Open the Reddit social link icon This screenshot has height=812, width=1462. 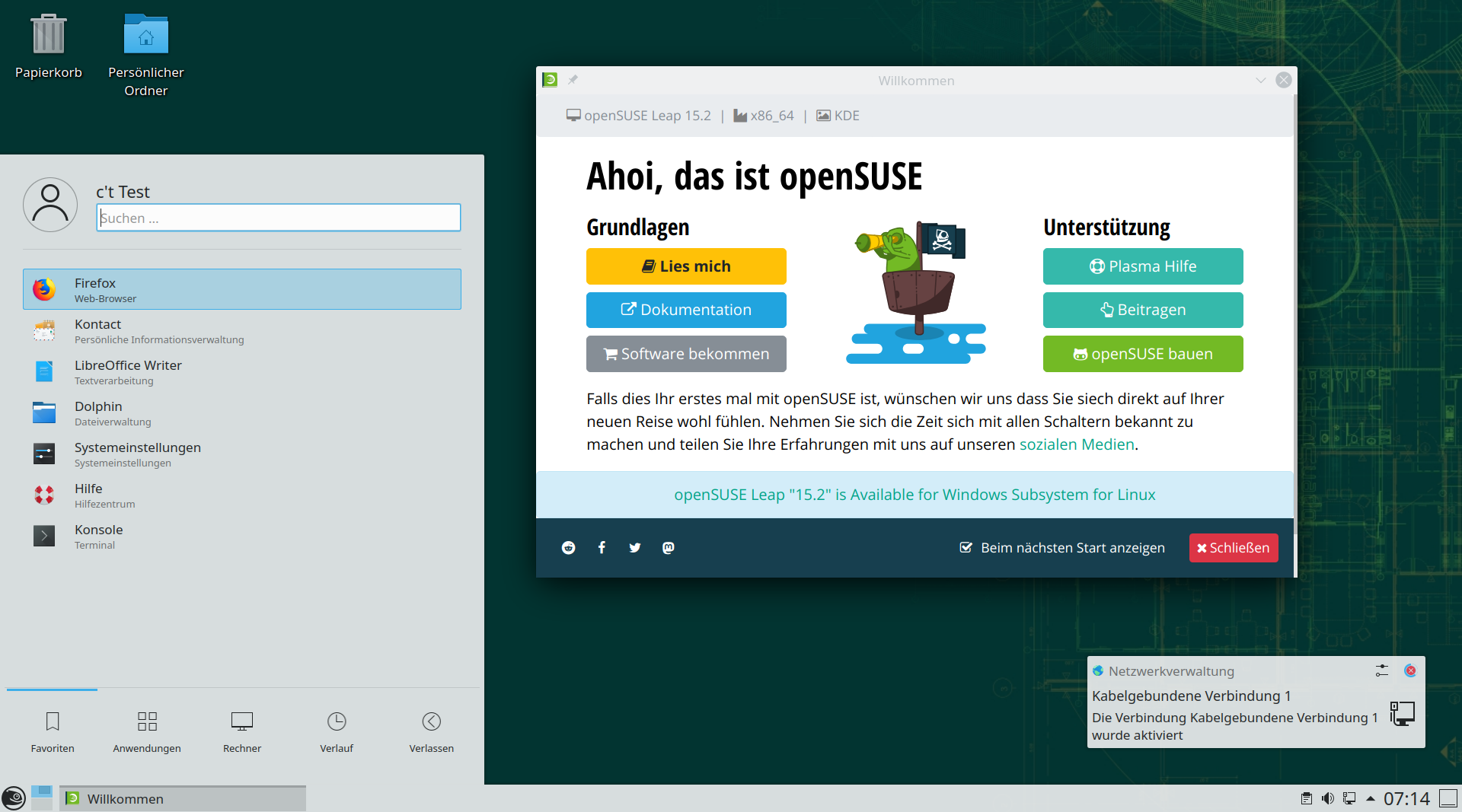tap(568, 548)
